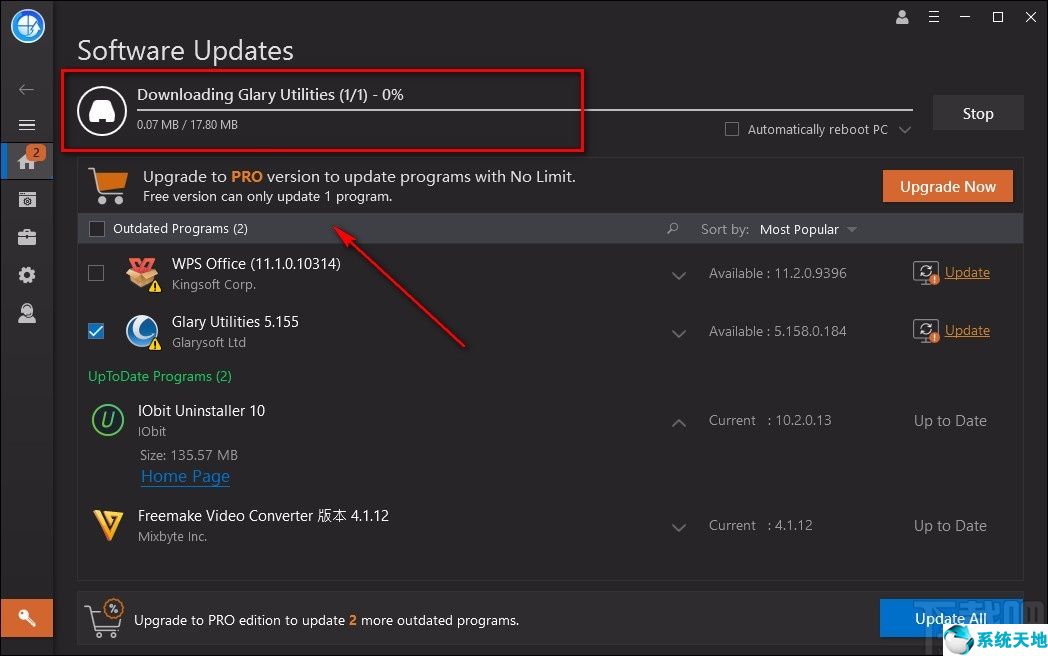
Task: Click the download progress circle icon
Action: [102, 111]
